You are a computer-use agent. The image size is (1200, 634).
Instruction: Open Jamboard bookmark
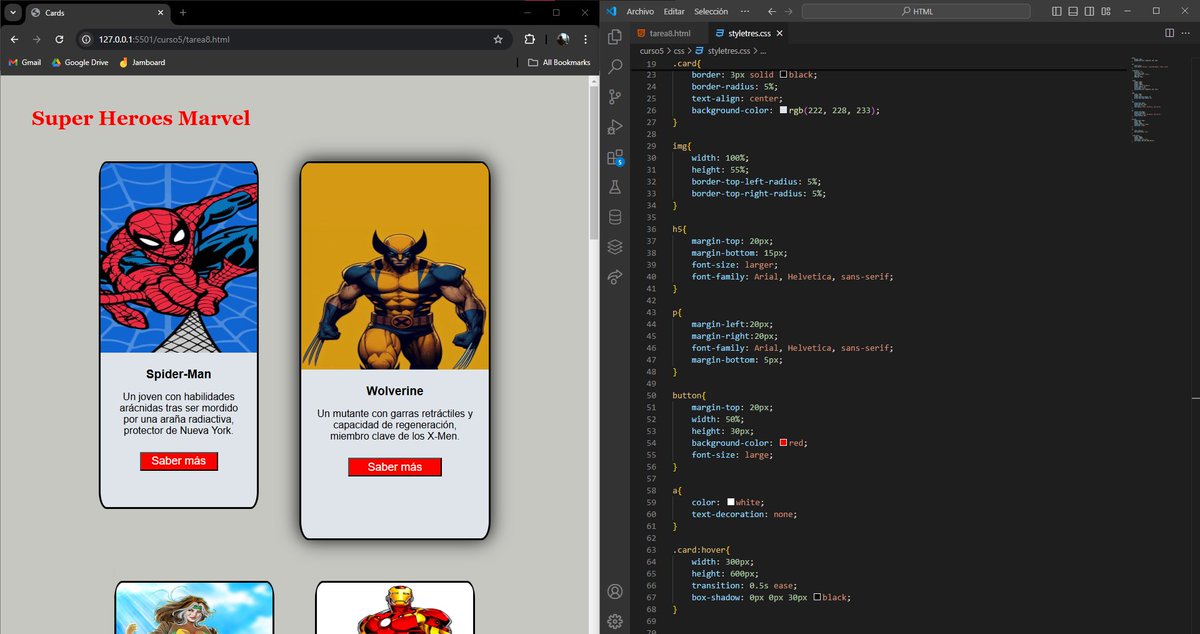pyautogui.click(x=141, y=62)
